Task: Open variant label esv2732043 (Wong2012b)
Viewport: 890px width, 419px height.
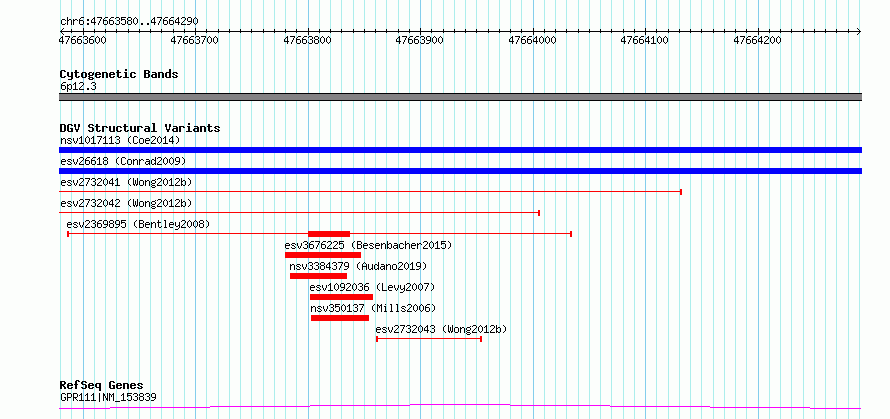Action: point(441,329)
